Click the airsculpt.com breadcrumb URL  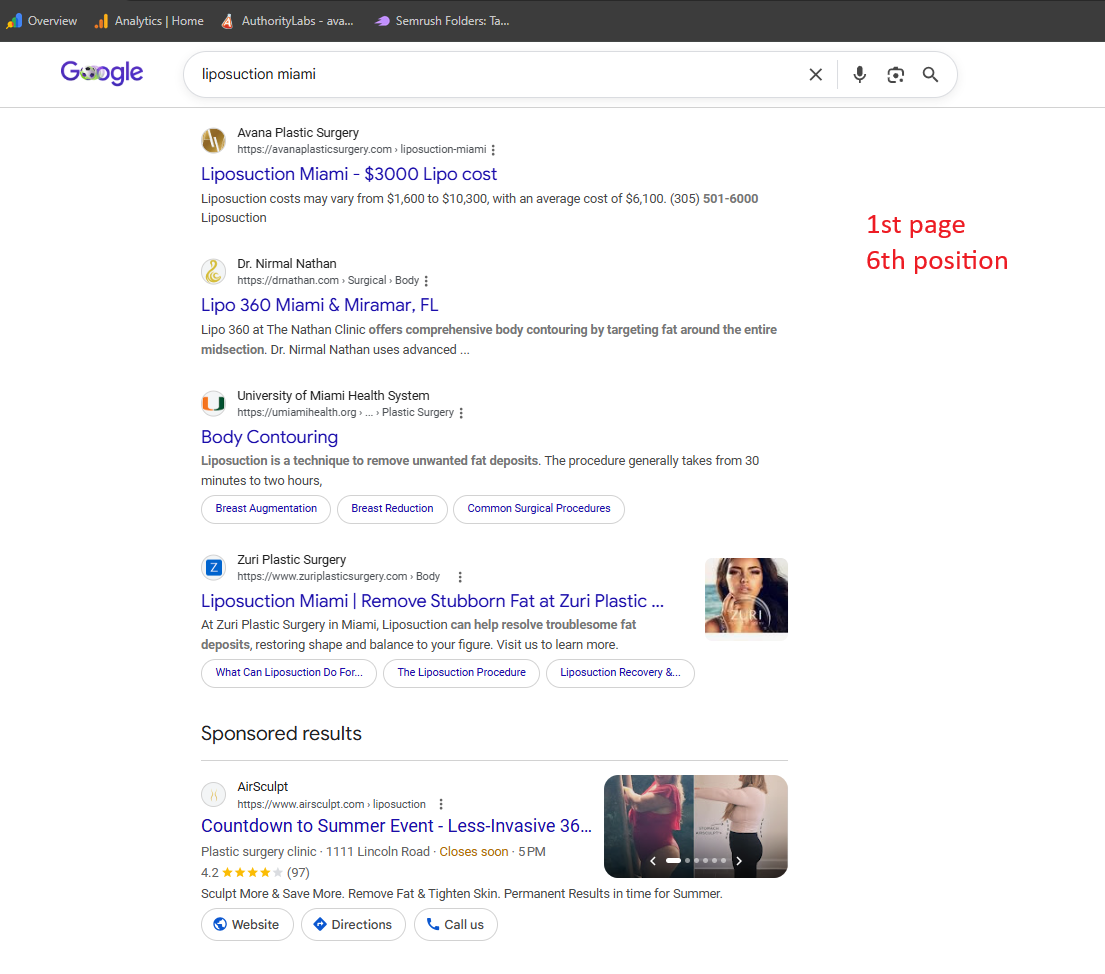331,804
